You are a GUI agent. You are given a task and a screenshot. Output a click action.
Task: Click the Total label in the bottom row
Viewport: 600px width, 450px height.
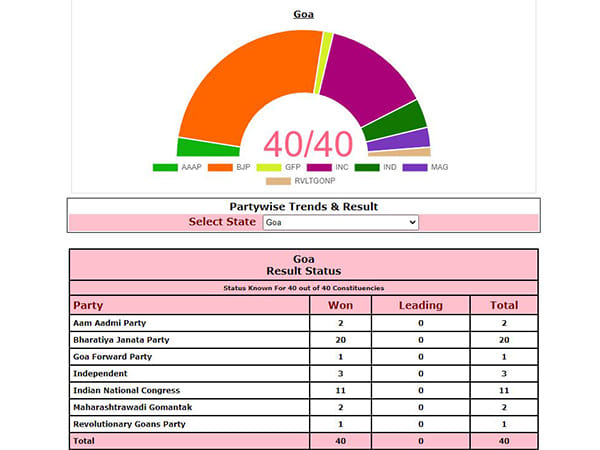(84, 441)
